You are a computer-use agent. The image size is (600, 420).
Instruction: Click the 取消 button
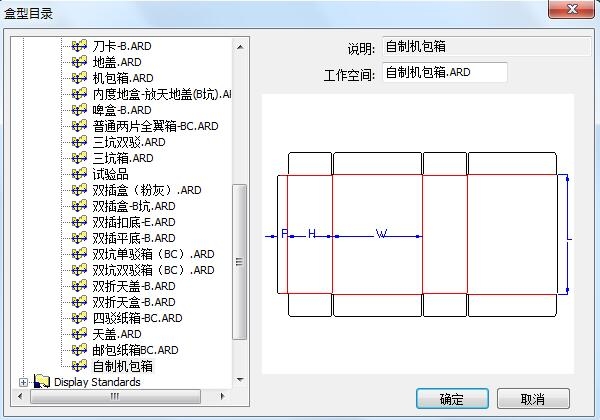click(x=533, y=399)
